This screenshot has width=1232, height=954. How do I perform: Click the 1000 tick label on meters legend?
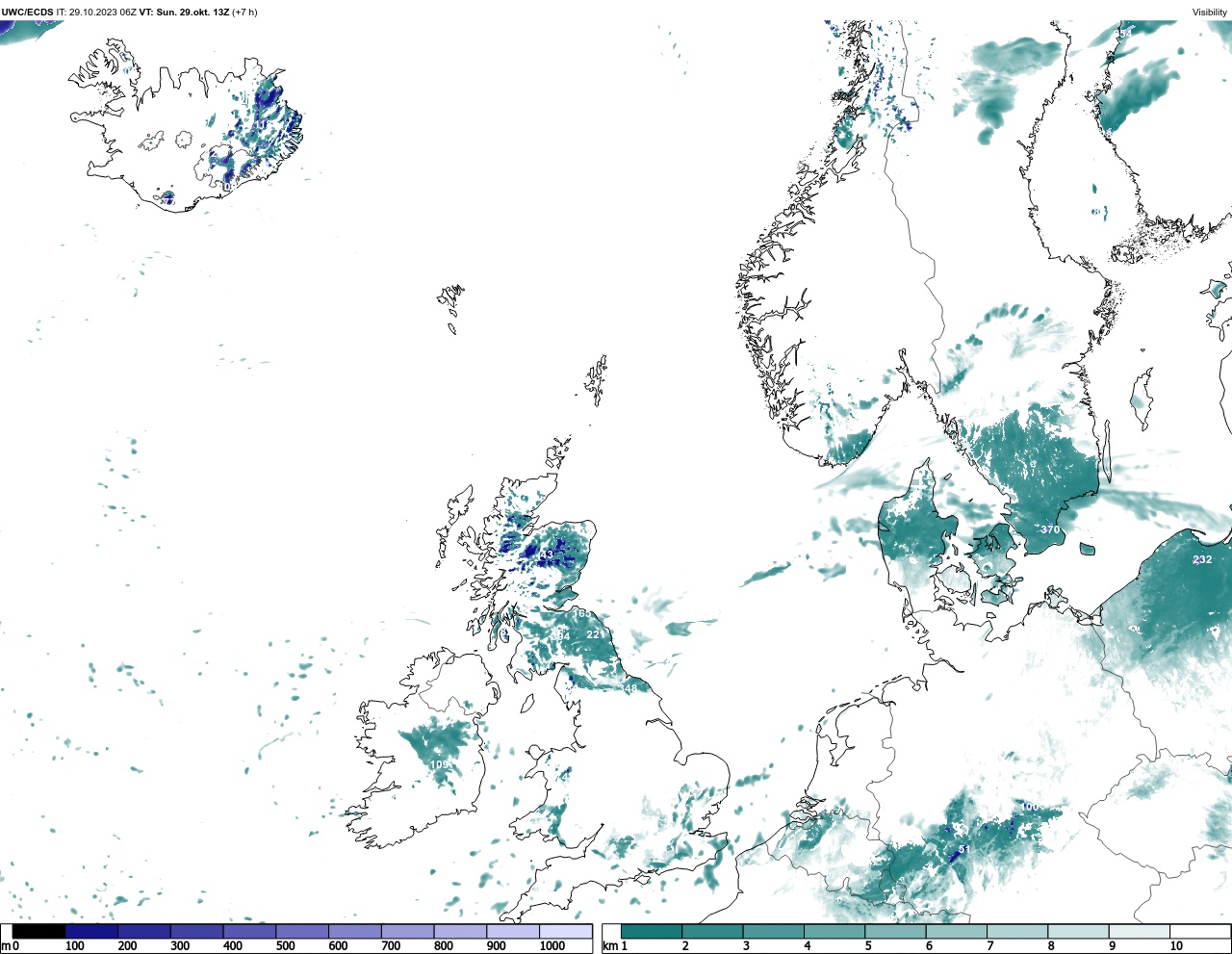(552, 945)
